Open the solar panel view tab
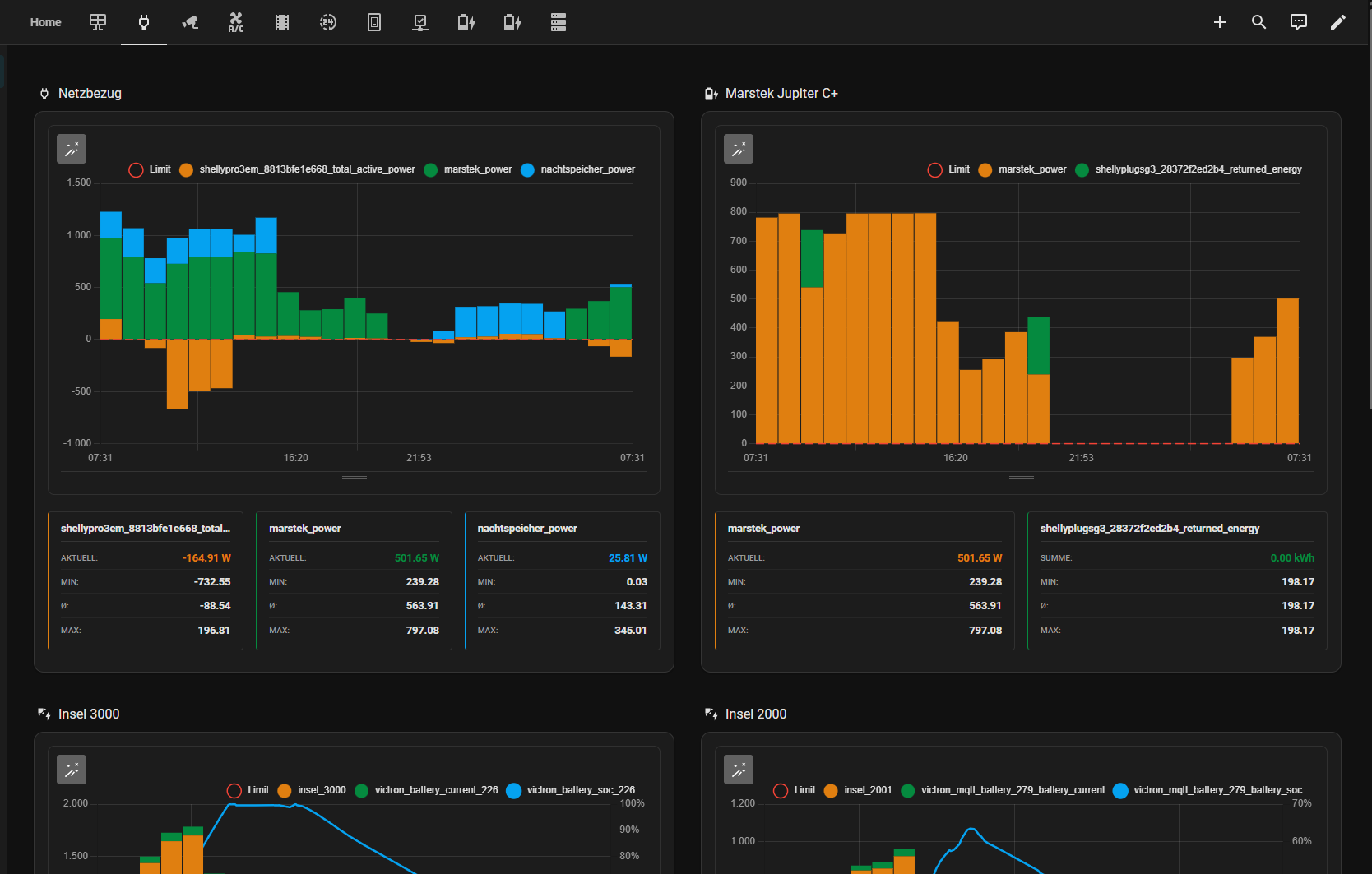Image resolution: width=1372 pixels, height=874 pixels. coord(98,22)
